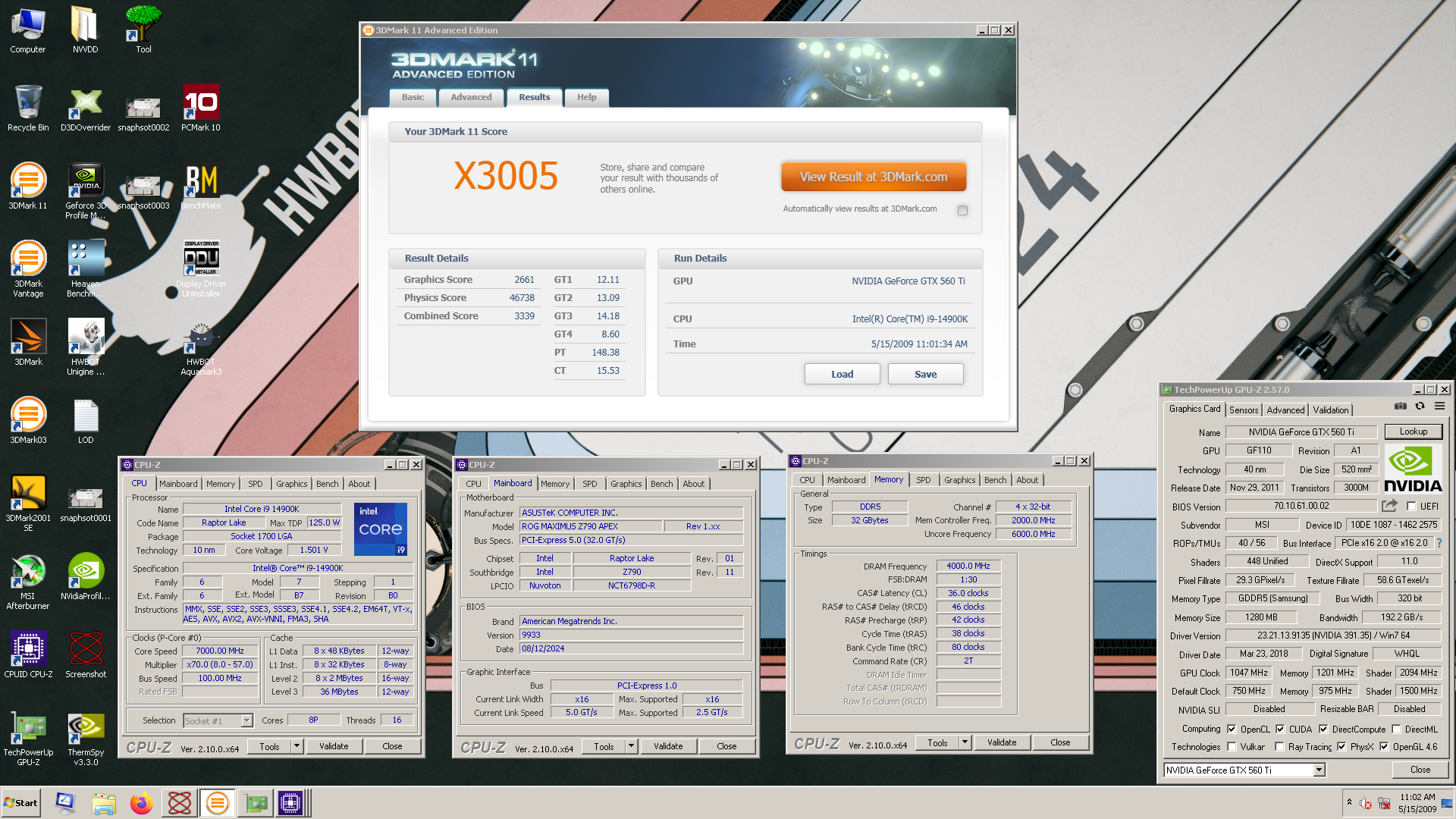Open Validation tab in GPU-Z
The image size is (1456, 819).
(1331, 409)
